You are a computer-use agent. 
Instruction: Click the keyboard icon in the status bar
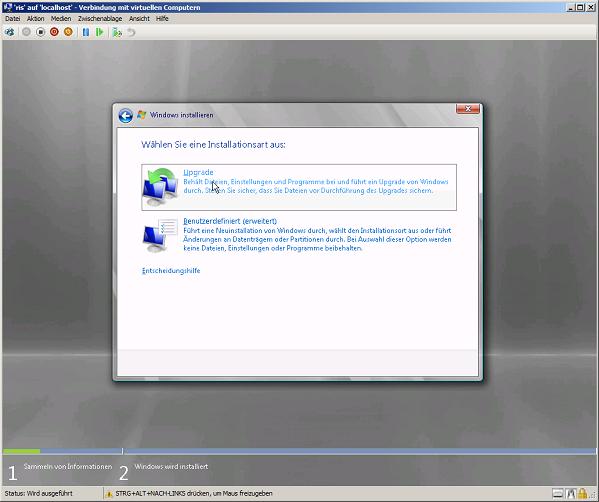pyautogui.click(x=558, y=494)
